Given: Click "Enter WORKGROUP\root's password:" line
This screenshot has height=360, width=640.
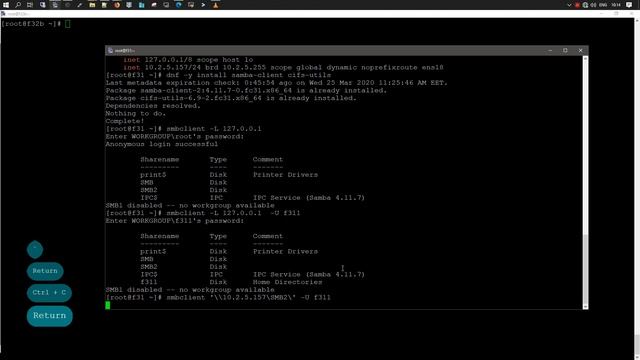Looking at the screenshot, I should (x=175, y=136).
